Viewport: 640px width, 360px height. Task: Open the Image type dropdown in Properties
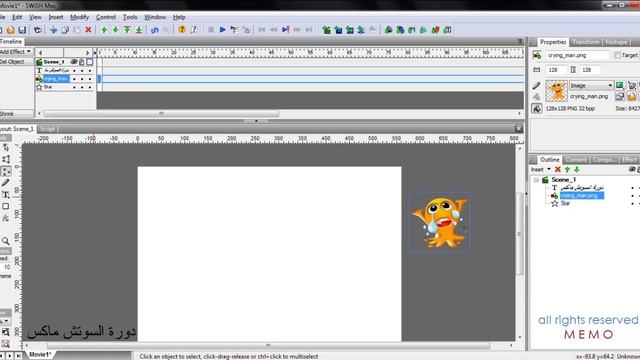point(591,85)
